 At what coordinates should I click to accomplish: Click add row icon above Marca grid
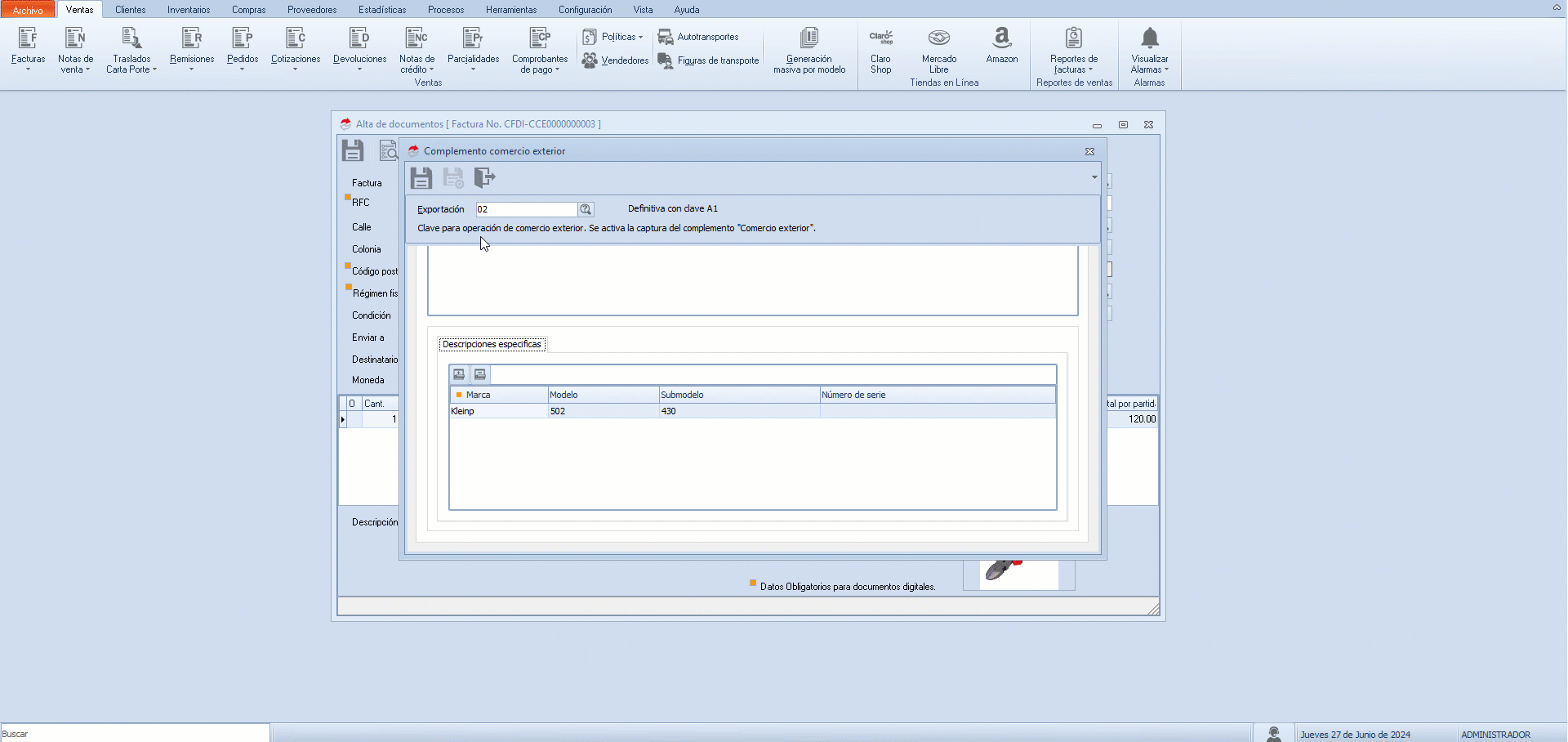459,374
